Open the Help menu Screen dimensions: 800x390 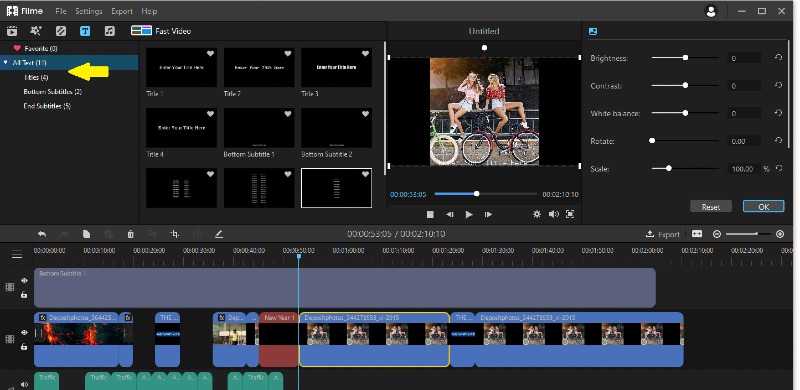tap(149, 11)
